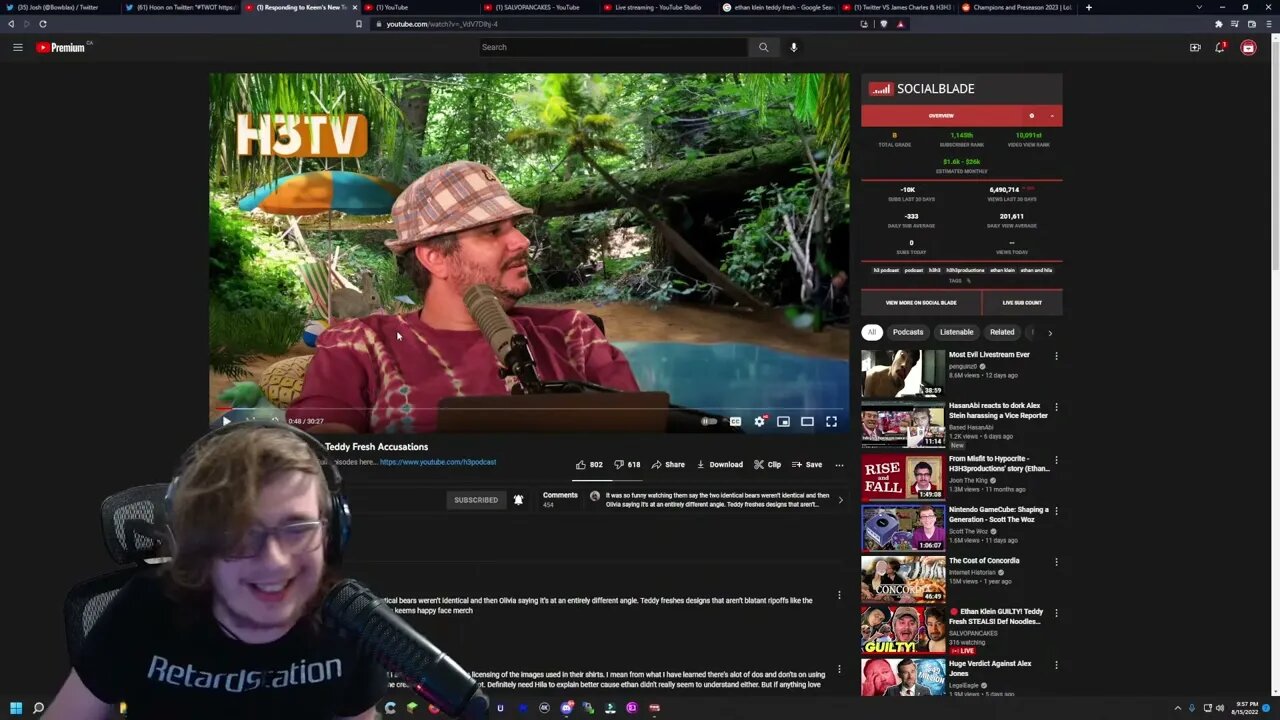Screen dimensions: 1280x720
Task: Reload the page in browser
Action: (42, 24)
